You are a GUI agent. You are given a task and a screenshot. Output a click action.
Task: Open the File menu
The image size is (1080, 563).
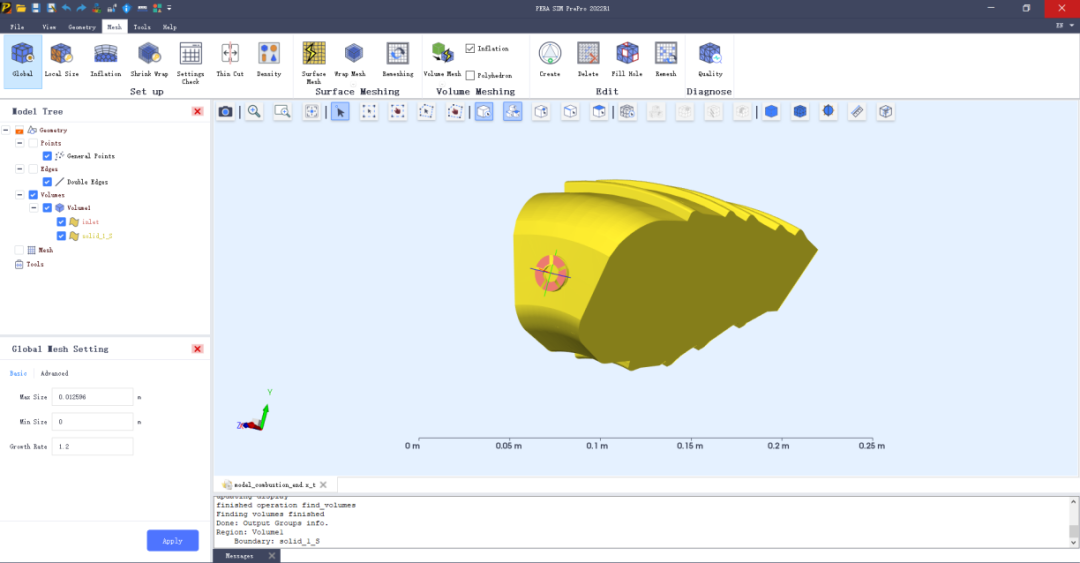click(x=17, y=27)
